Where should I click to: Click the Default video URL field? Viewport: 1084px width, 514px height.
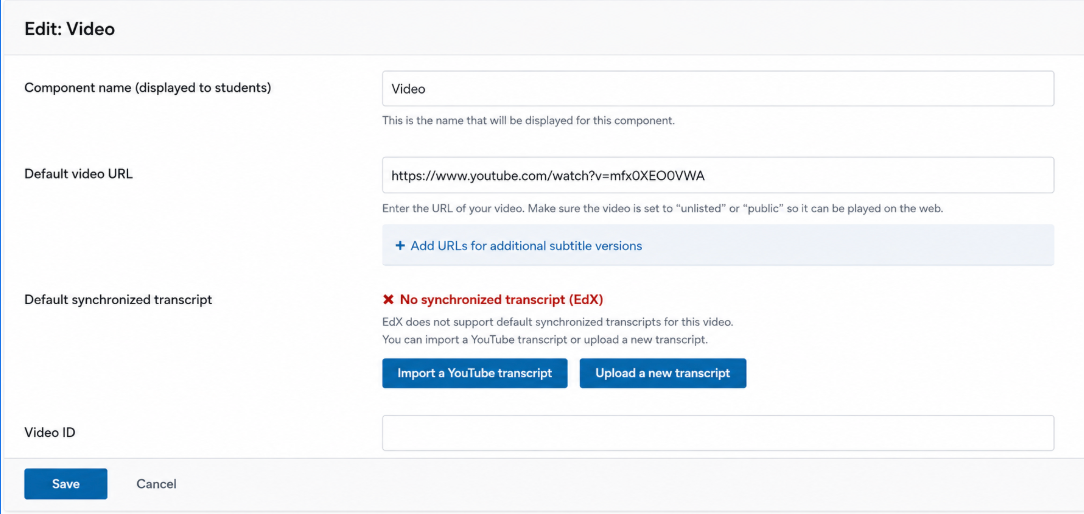(x=718, y=175)
